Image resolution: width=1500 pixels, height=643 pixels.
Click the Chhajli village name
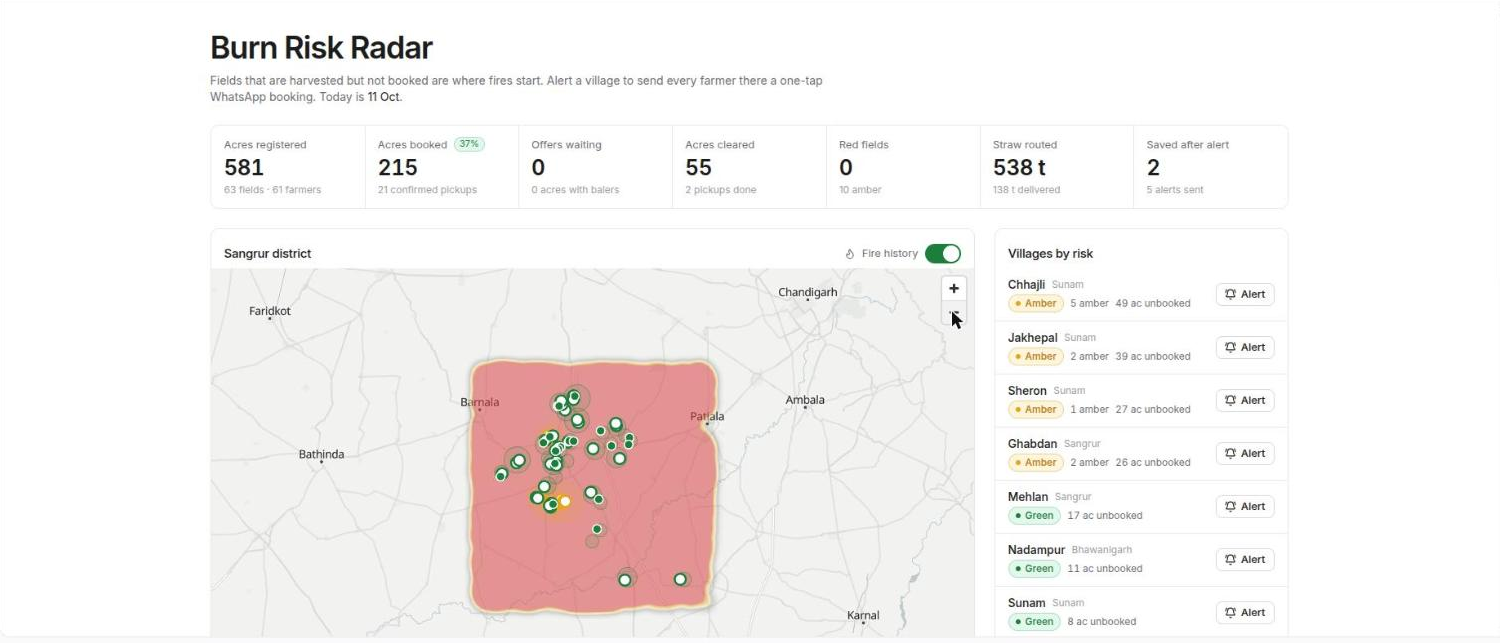tap(1026, 285)
